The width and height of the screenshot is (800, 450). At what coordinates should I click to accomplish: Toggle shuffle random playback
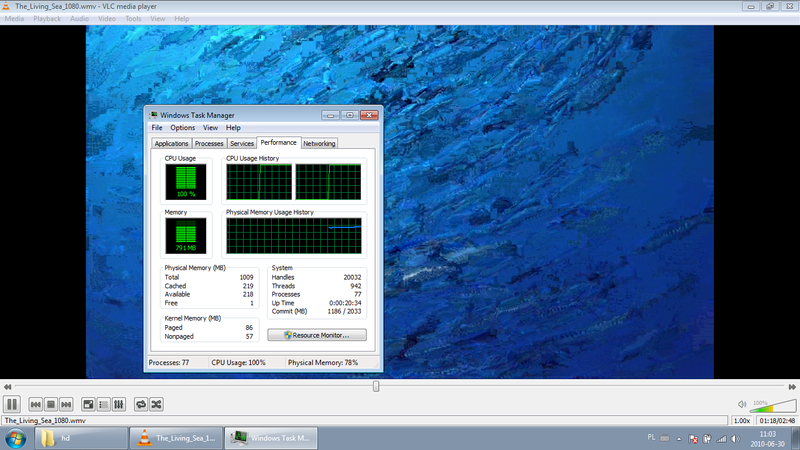tap(156, 405)
